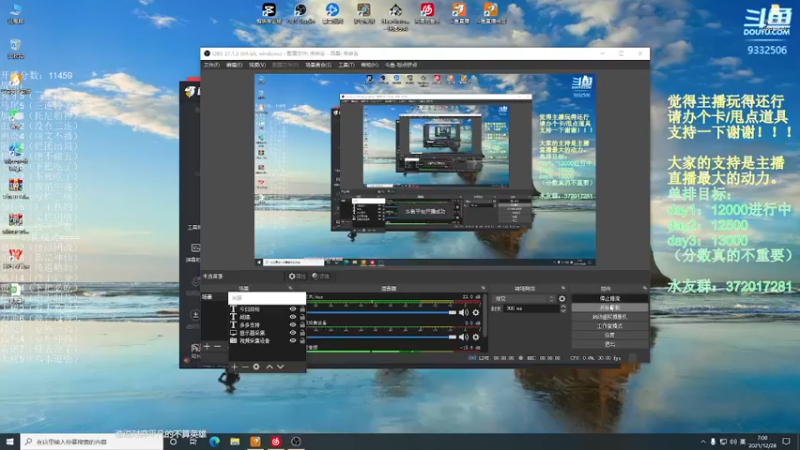The height and width of the screenshot is (450, 800).
Task: Pop out the audio mixer dock icon
Action: (x=483, y=288)
